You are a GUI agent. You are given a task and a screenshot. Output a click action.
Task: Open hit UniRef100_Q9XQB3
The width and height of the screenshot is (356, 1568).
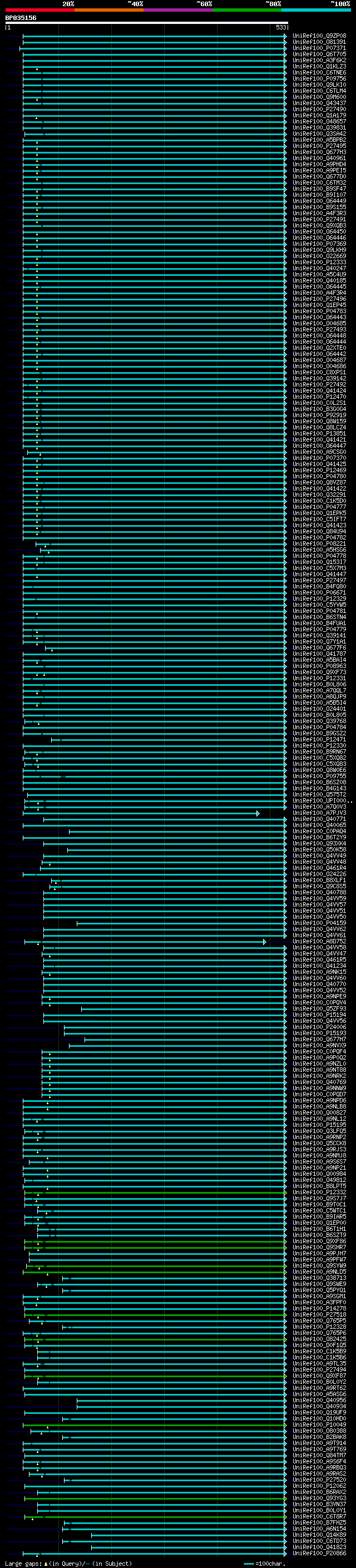tap(319, 225)
